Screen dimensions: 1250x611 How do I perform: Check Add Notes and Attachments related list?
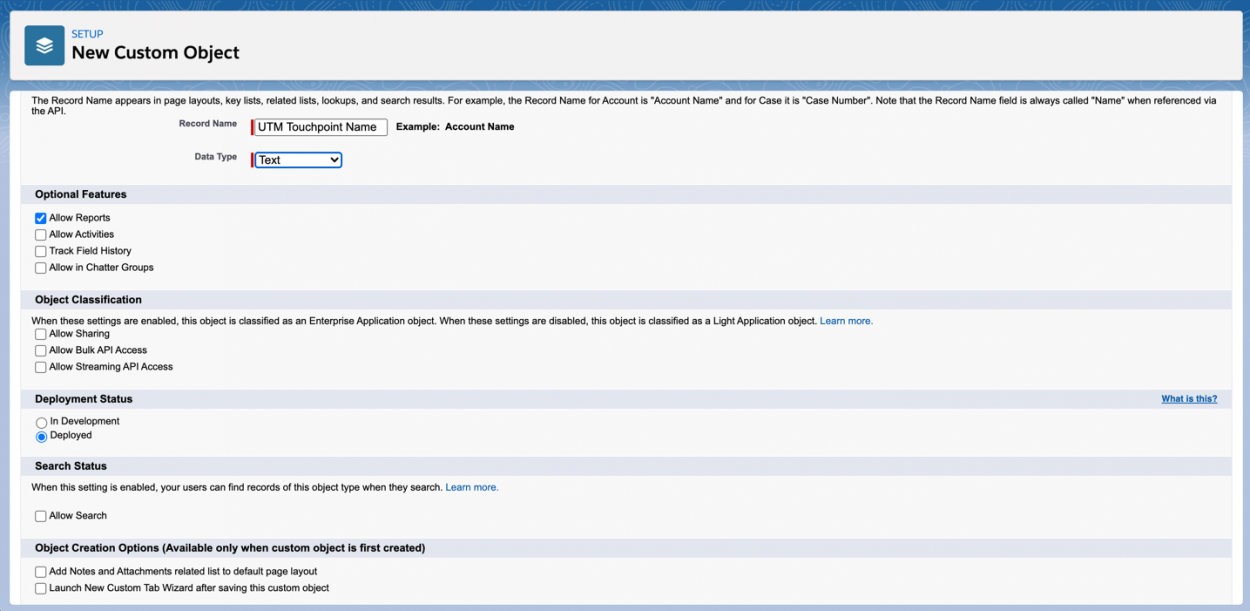(41, 572)
